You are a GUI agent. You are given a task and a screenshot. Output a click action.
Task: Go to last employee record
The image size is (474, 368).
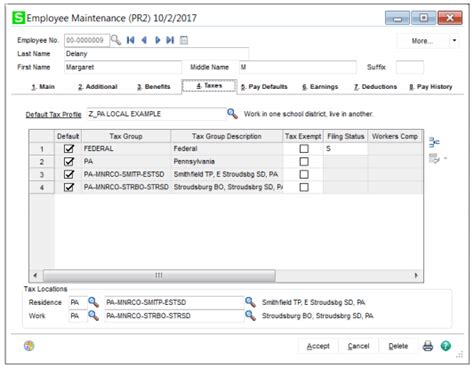pos(170,40)
